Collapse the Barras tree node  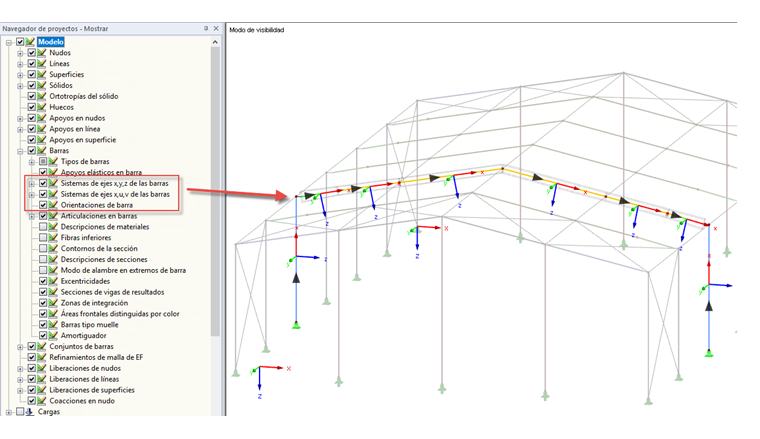(20, 151)
